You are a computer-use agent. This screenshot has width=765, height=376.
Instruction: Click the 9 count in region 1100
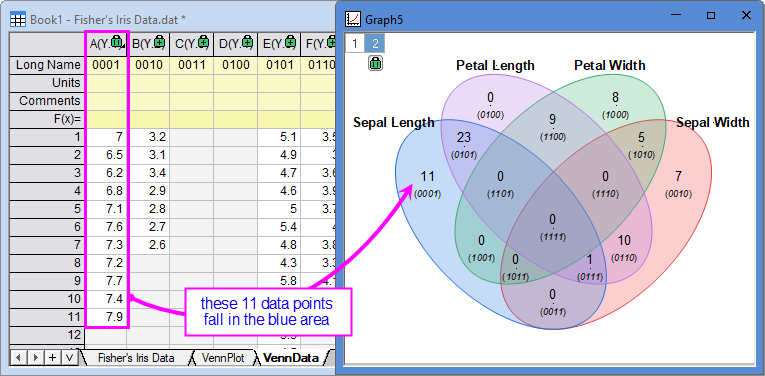tap(552, 119)
